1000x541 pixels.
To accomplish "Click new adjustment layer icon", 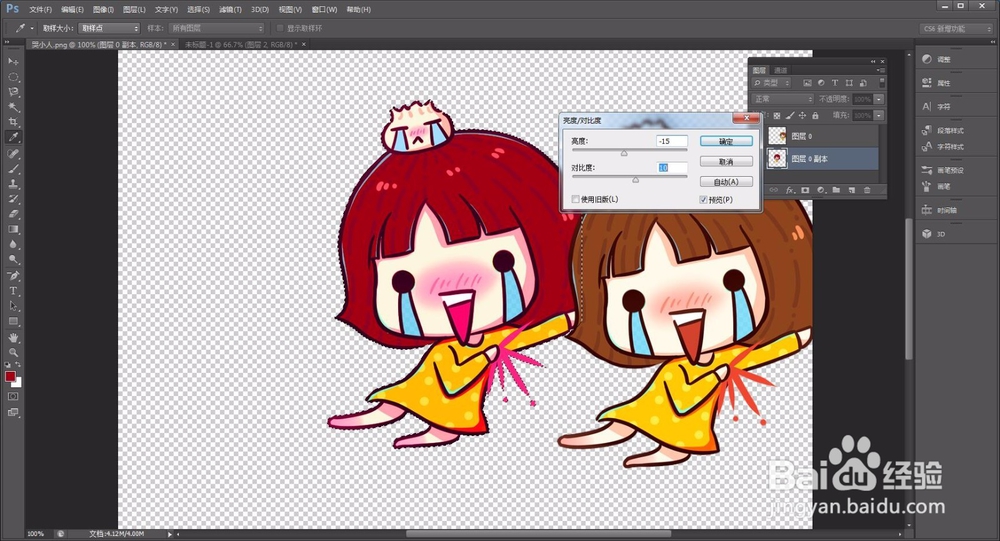I will (821, 190).
